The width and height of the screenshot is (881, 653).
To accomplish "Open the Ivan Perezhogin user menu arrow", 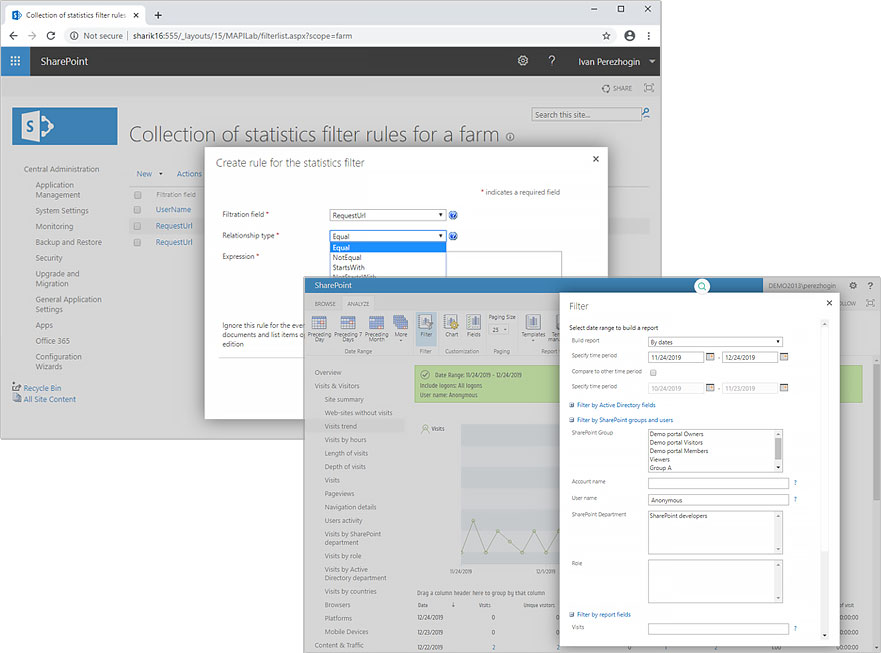I will [x=652, y=61].
